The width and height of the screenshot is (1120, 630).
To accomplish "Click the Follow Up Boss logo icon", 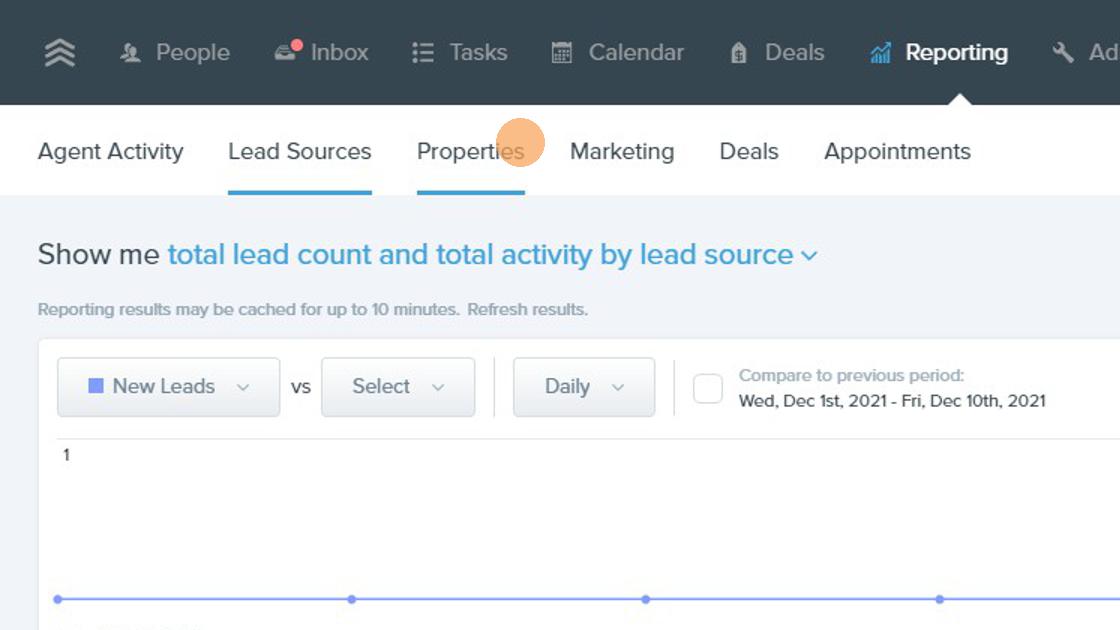I will coord(60,53).
